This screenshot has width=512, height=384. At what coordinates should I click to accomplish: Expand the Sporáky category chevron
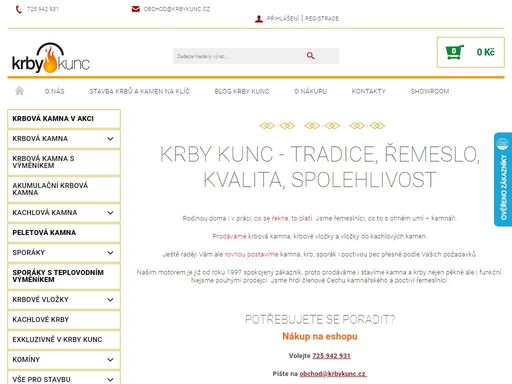point(110,253)
